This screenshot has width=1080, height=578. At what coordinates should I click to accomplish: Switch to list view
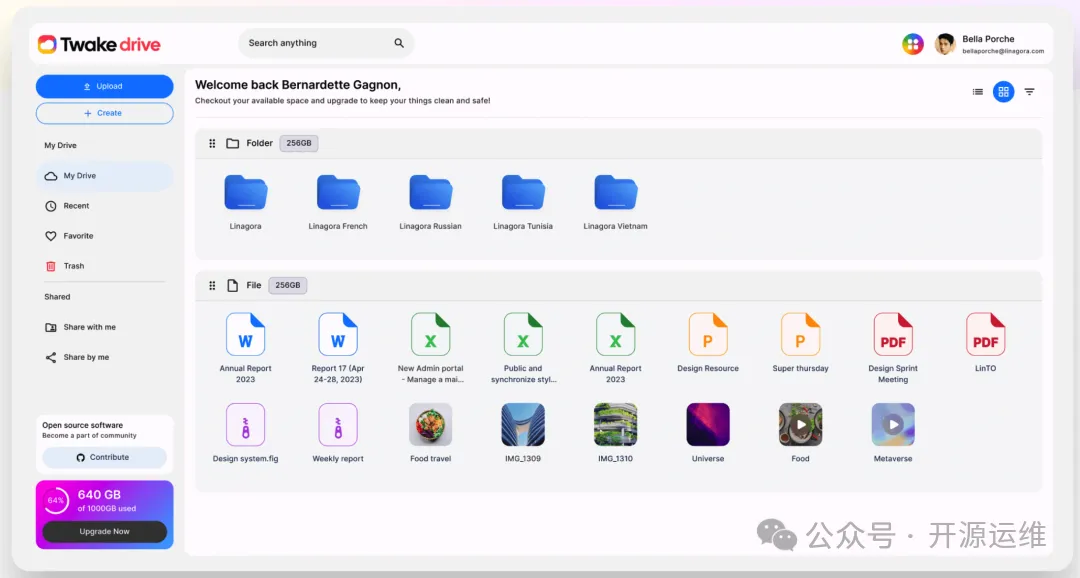pos(978,92)
